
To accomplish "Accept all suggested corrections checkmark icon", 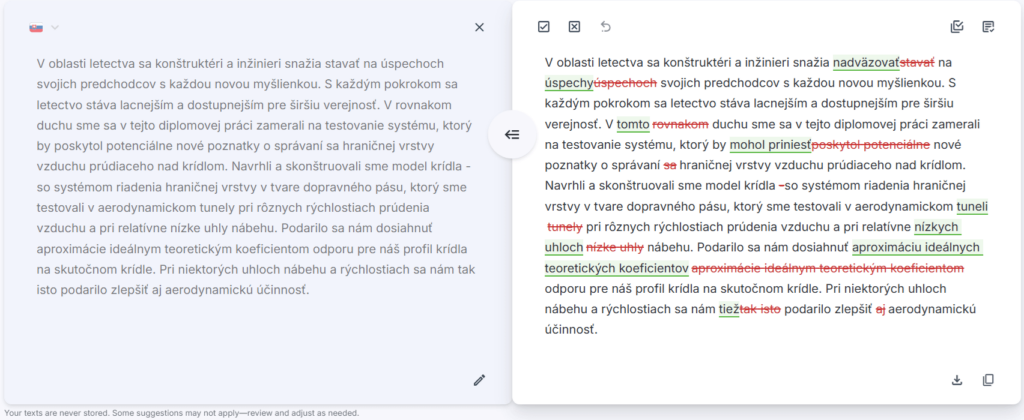I will click(x=544, y=27).
